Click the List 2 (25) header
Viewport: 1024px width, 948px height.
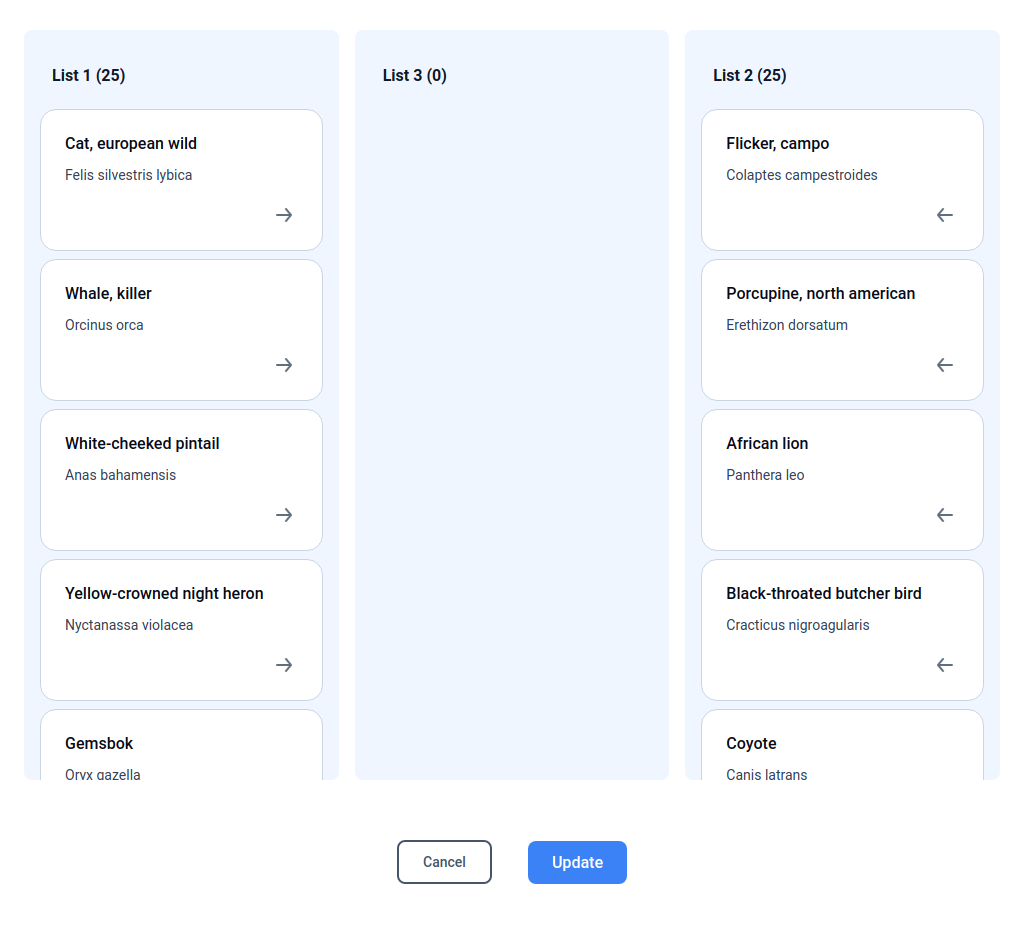coord(750,75)
